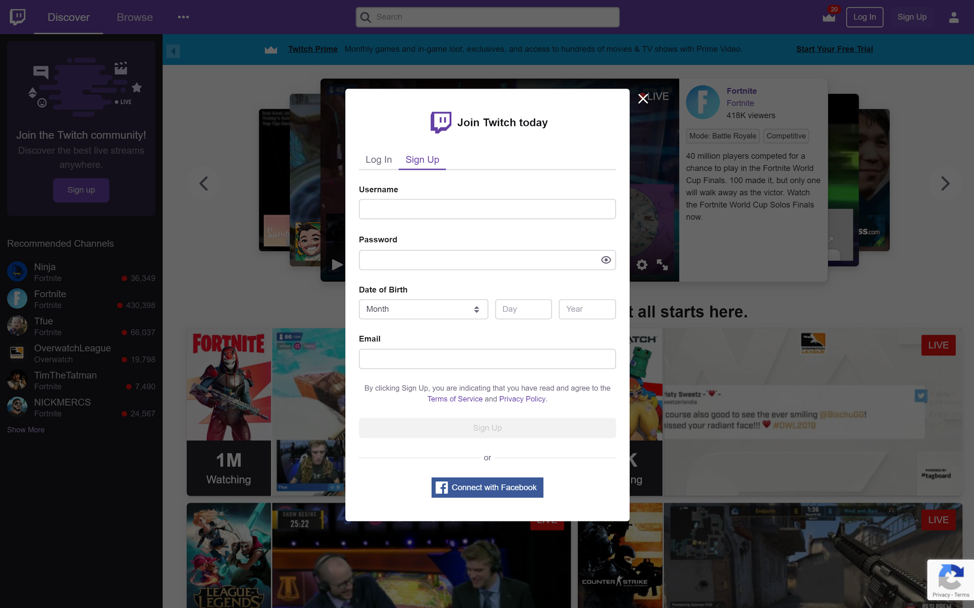This screenshot has width=974, height=608.
Task: Open the Privacy Policy link
Action: (x=522, y=399)
